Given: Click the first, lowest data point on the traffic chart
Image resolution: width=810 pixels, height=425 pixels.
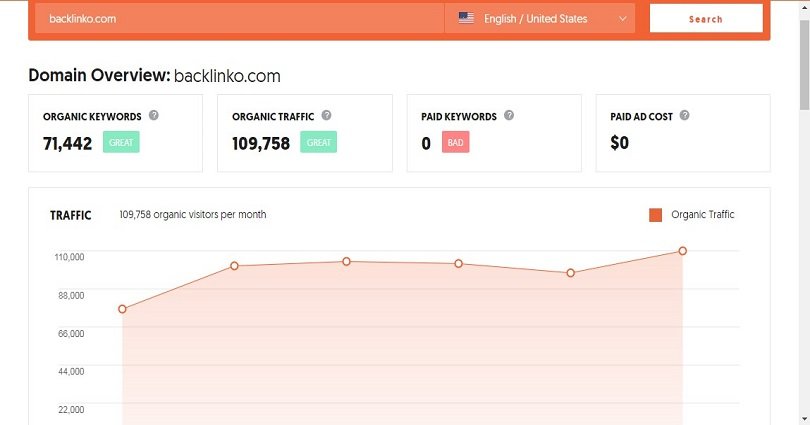Looking at the screenshot, I should (x=122, y=309).
